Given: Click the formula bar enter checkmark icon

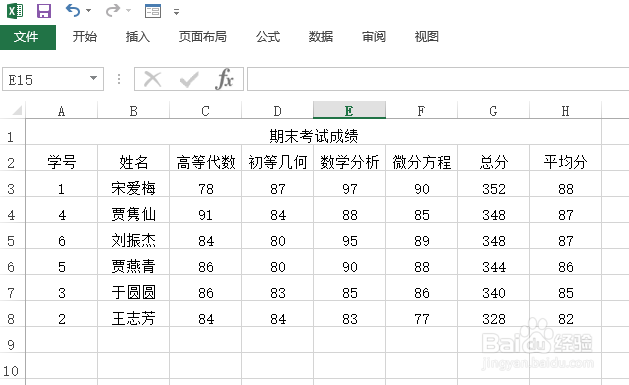Looking at the screenshot, I should (189, 79).
